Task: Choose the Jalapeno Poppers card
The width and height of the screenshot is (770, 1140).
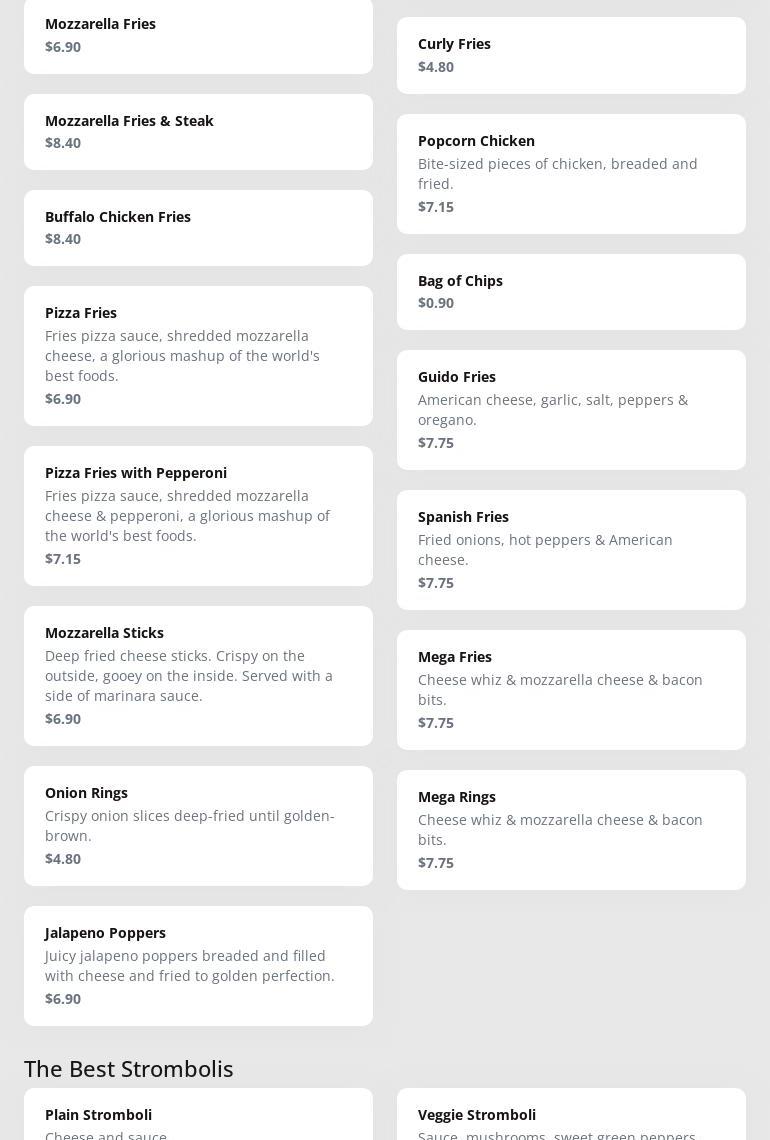Action: tap(198, 966)
